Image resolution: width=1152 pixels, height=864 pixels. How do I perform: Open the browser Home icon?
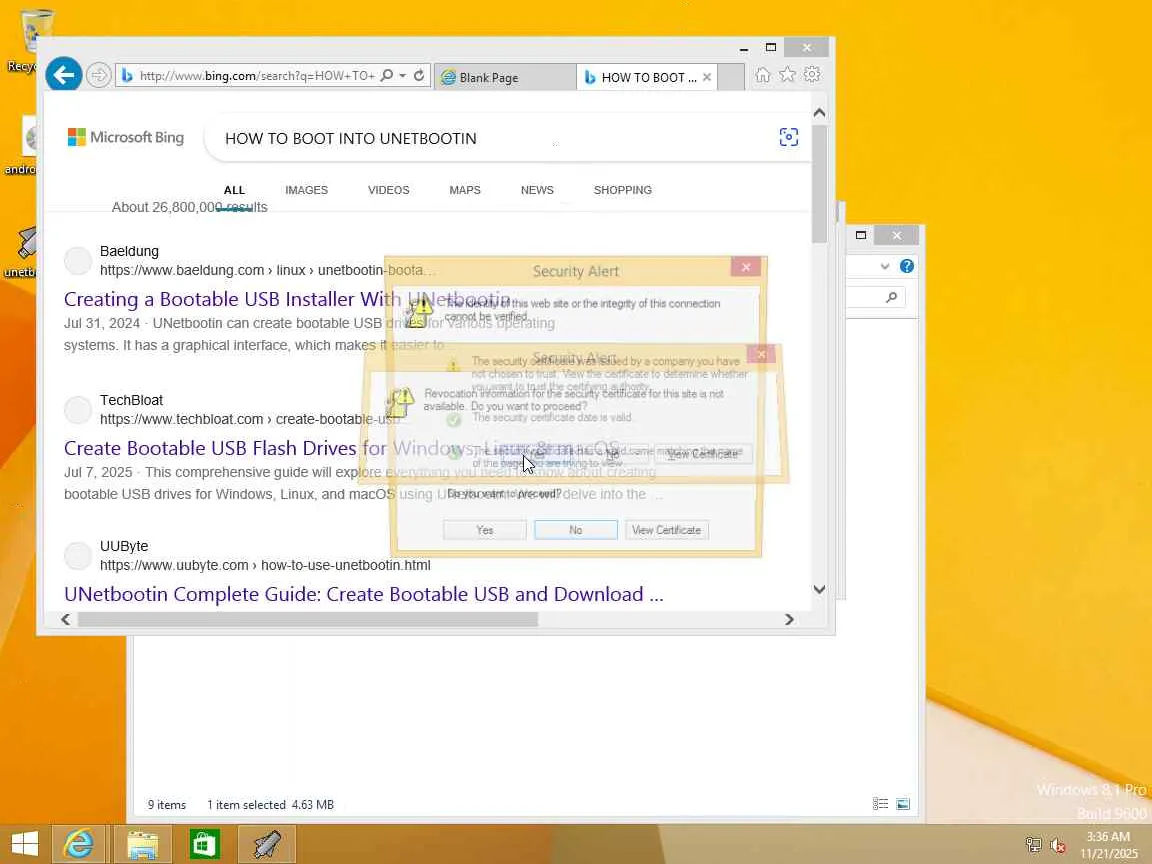coord(763,75)
